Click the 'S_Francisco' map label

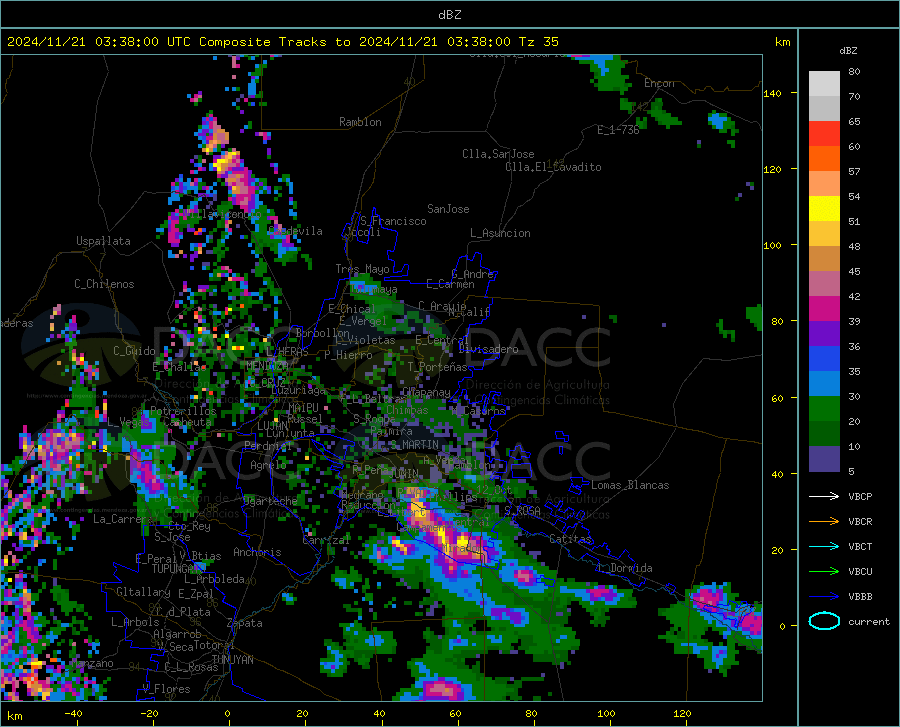(x=393, y=221)
